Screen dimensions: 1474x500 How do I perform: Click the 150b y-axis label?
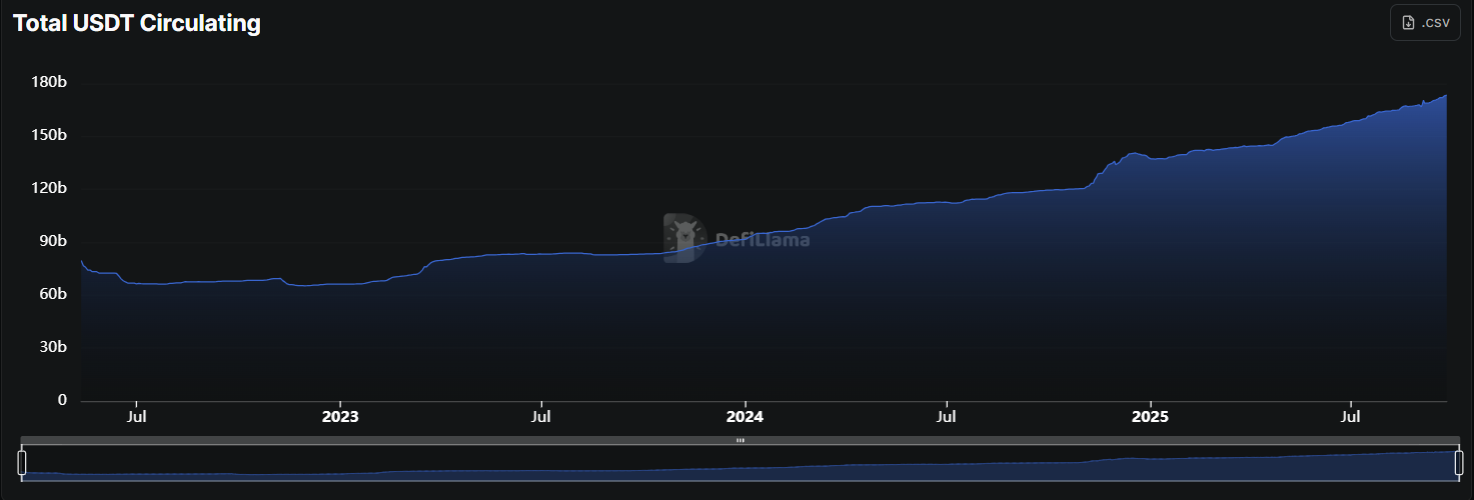(x=49, y=135)
